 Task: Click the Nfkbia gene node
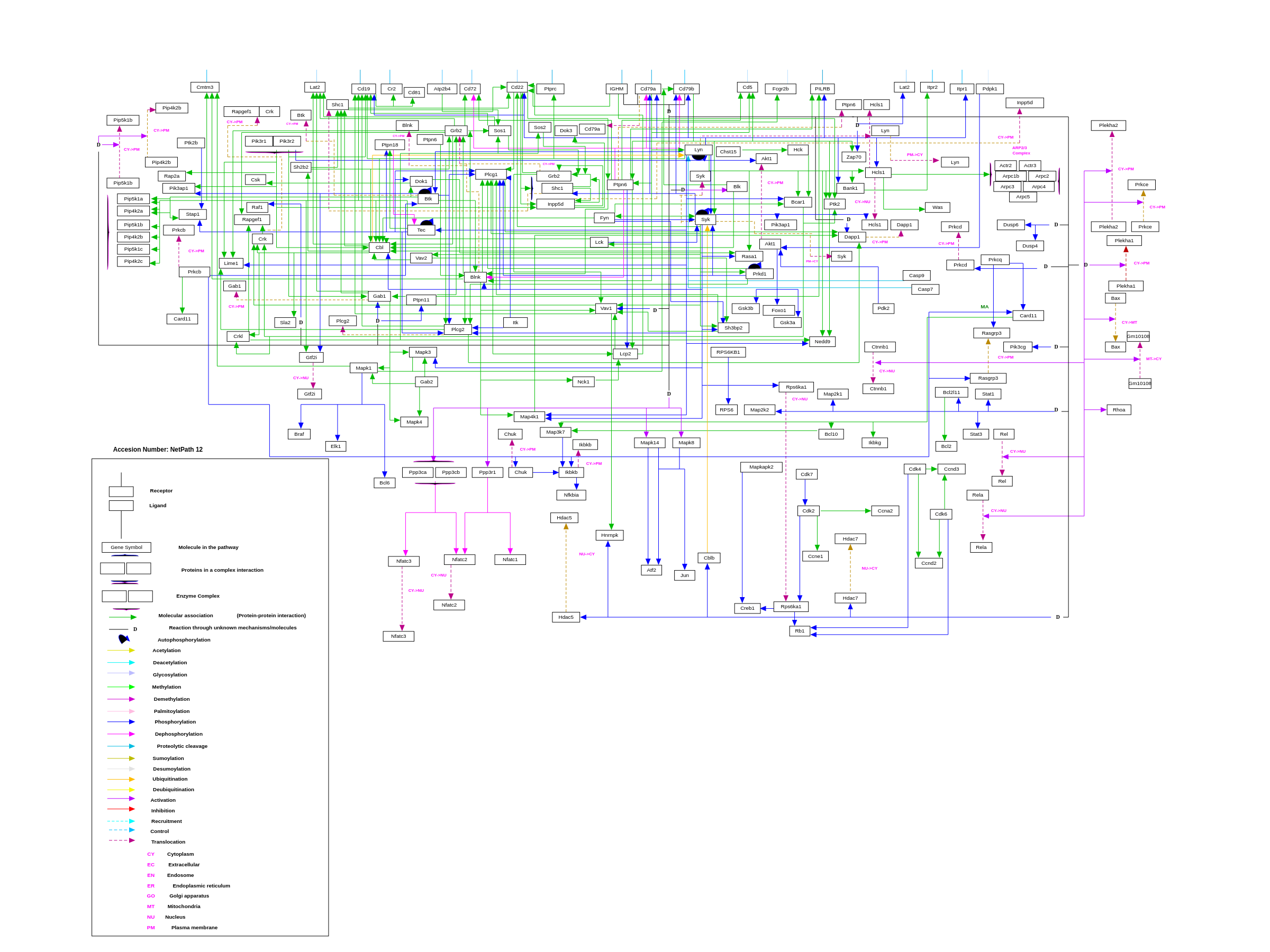coord(570,495)
